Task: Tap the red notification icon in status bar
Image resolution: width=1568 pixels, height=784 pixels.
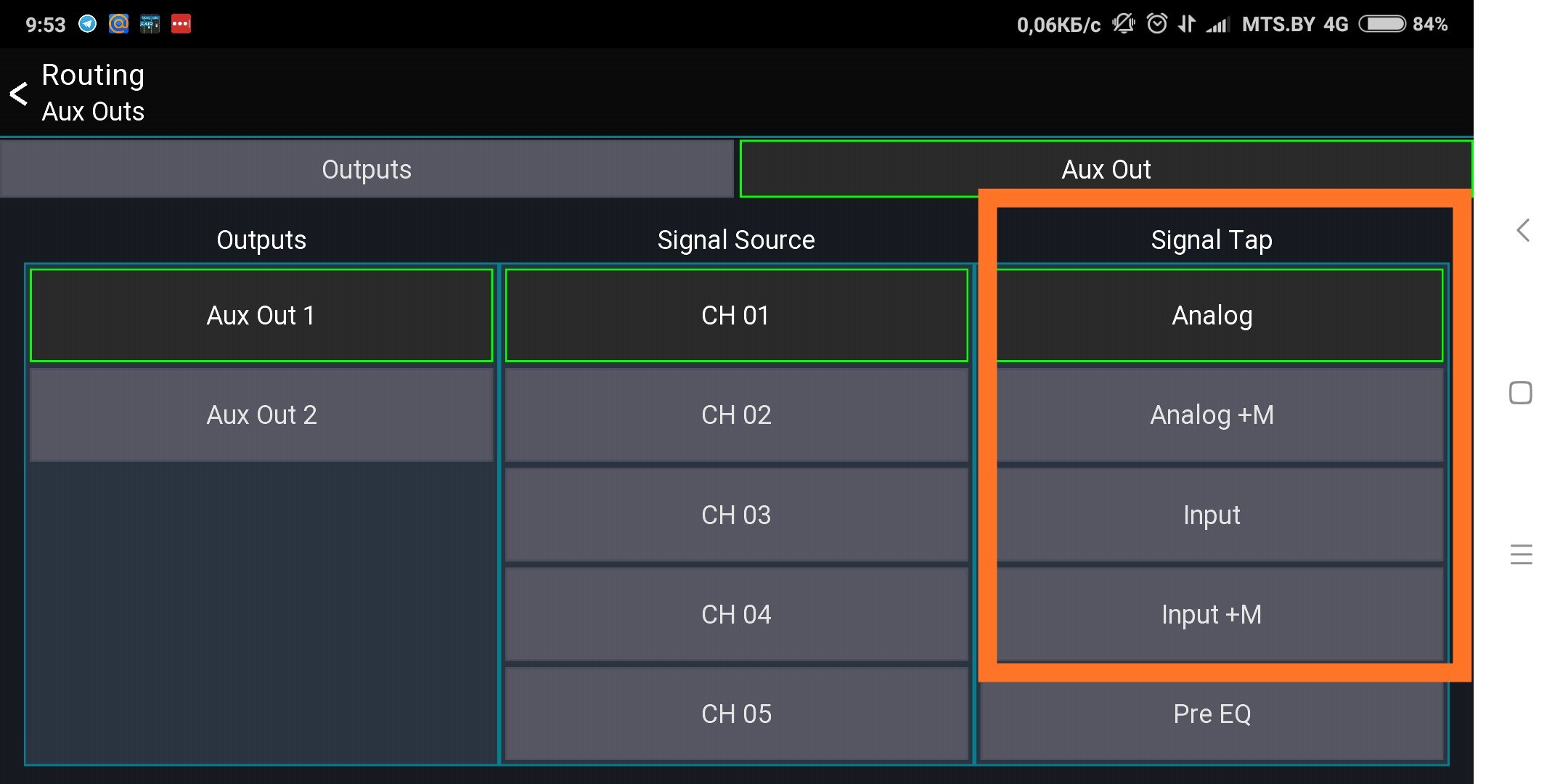Action: point(181,24)
